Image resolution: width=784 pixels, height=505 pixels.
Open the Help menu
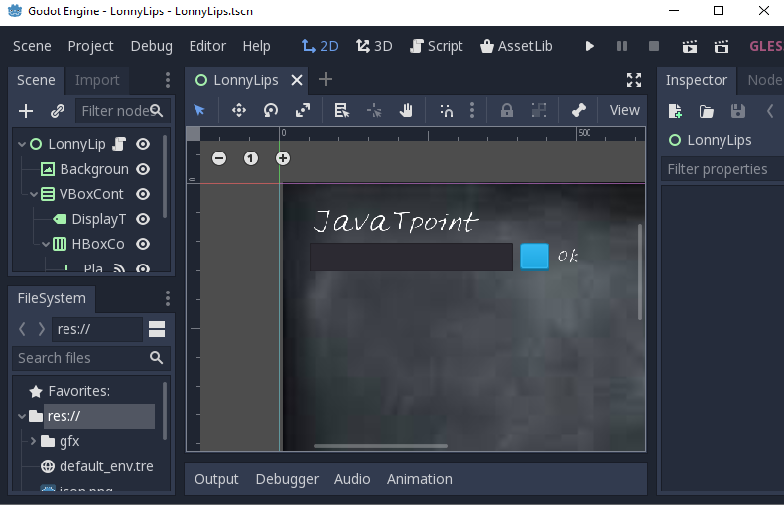(256, 46)
